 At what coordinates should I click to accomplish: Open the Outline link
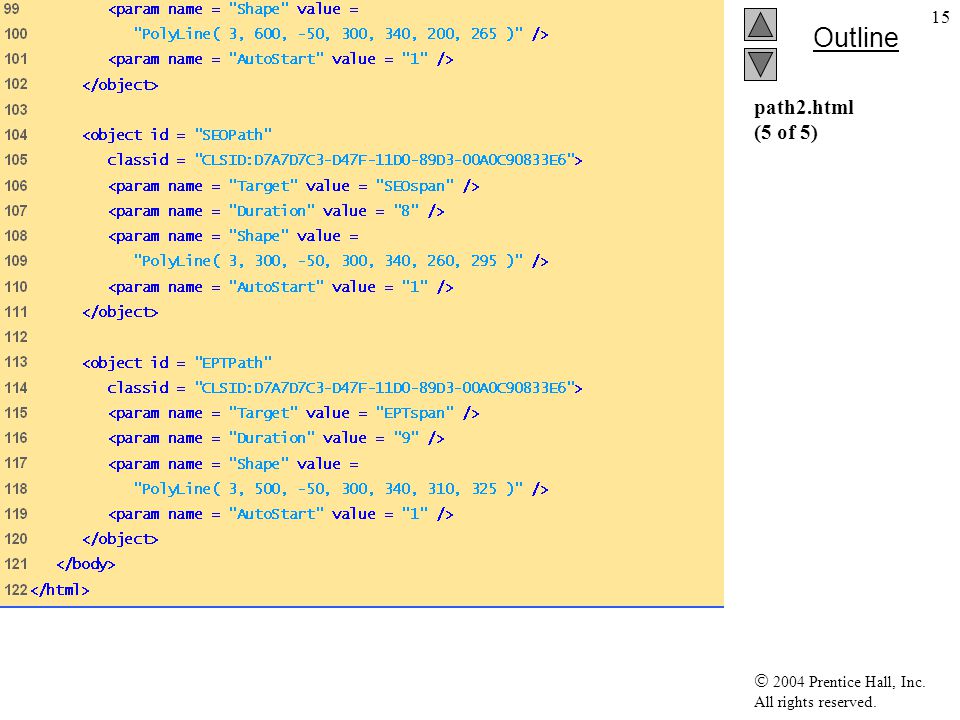pyautogui.click(x=855, y=38)
